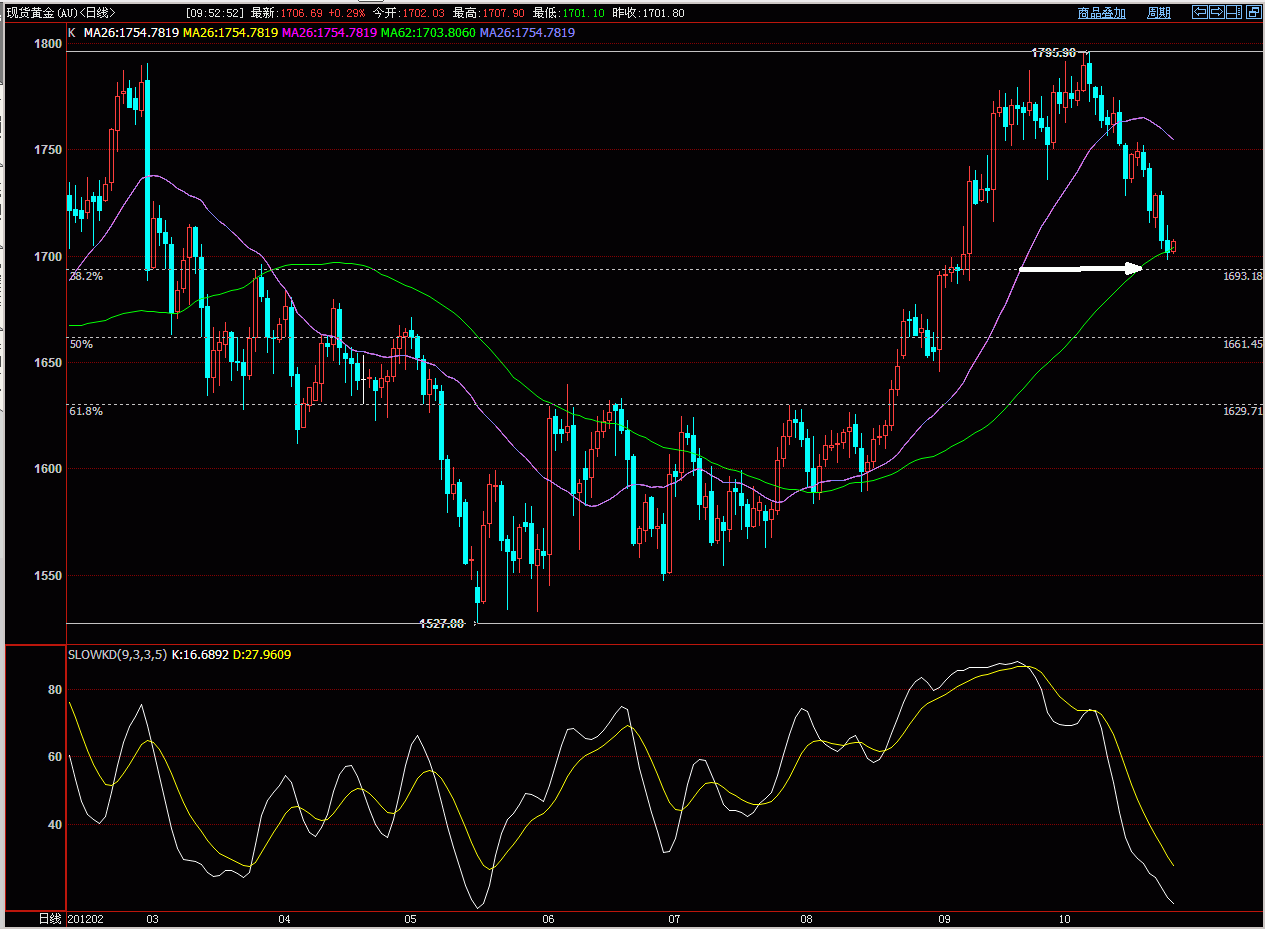
Task: Click the 最高:1707.90 high price
Action: pyautogui.click(x=488, y=13)
